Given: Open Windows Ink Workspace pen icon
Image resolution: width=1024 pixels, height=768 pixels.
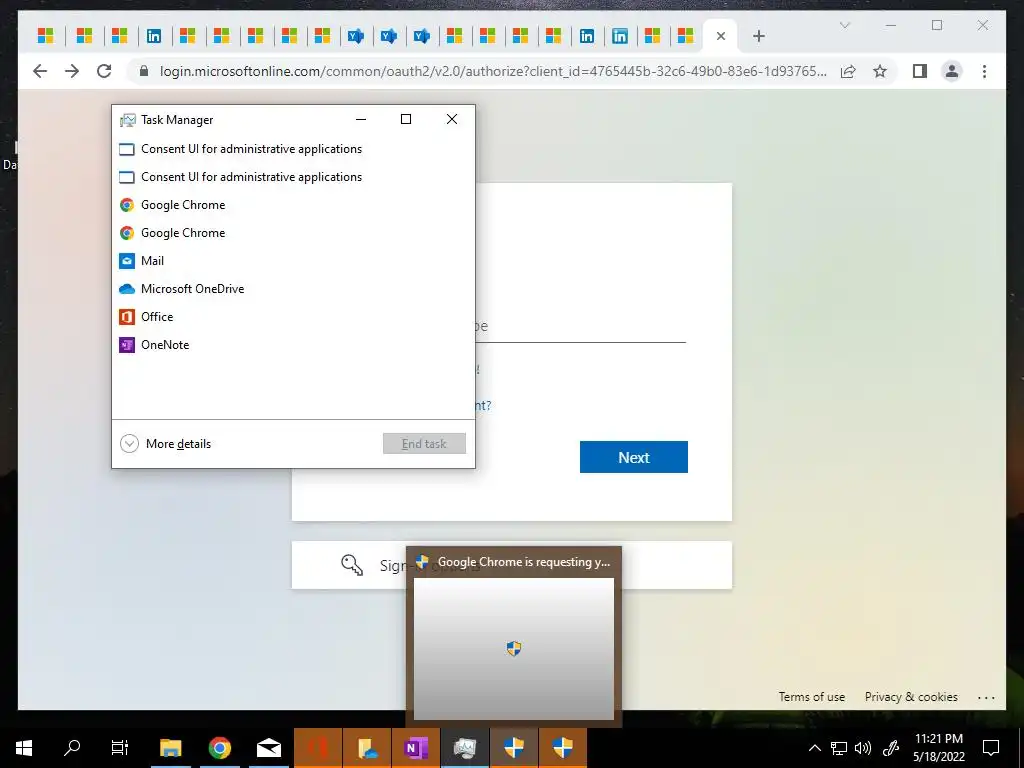Looking at the screenshot, I should (x=891, y=748).
